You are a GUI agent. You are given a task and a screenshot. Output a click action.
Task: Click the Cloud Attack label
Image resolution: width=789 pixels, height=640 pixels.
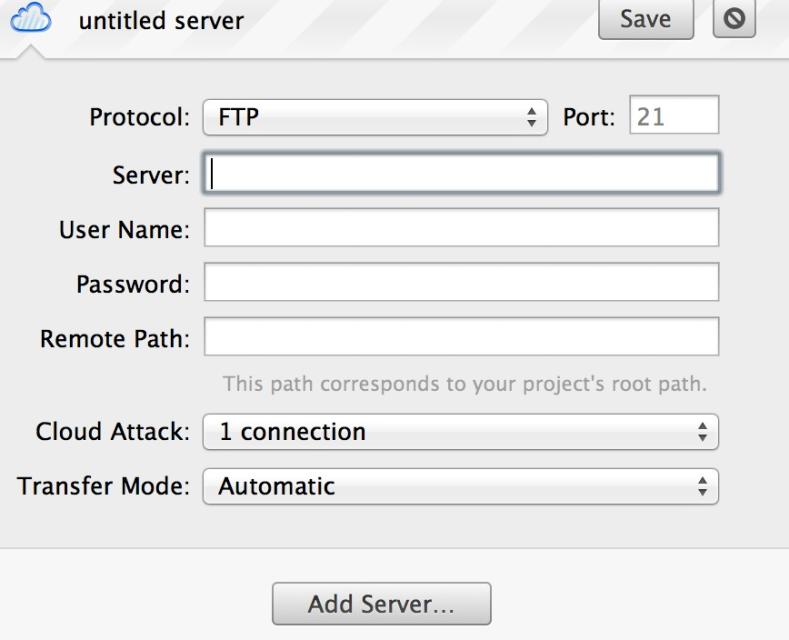[113, 432]
